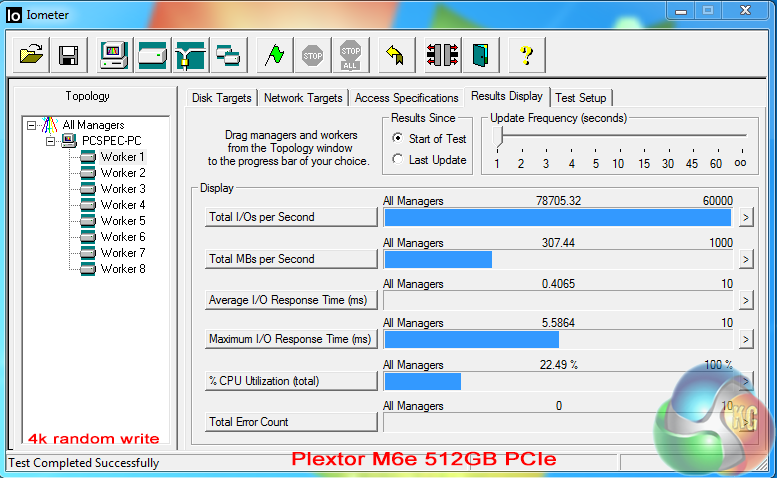Select Worker 7 in topology

123,253
